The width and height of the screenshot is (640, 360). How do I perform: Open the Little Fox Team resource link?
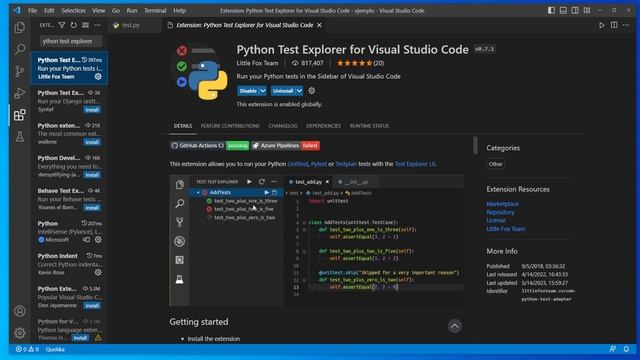pyautogui.click(x=505, y=229)
